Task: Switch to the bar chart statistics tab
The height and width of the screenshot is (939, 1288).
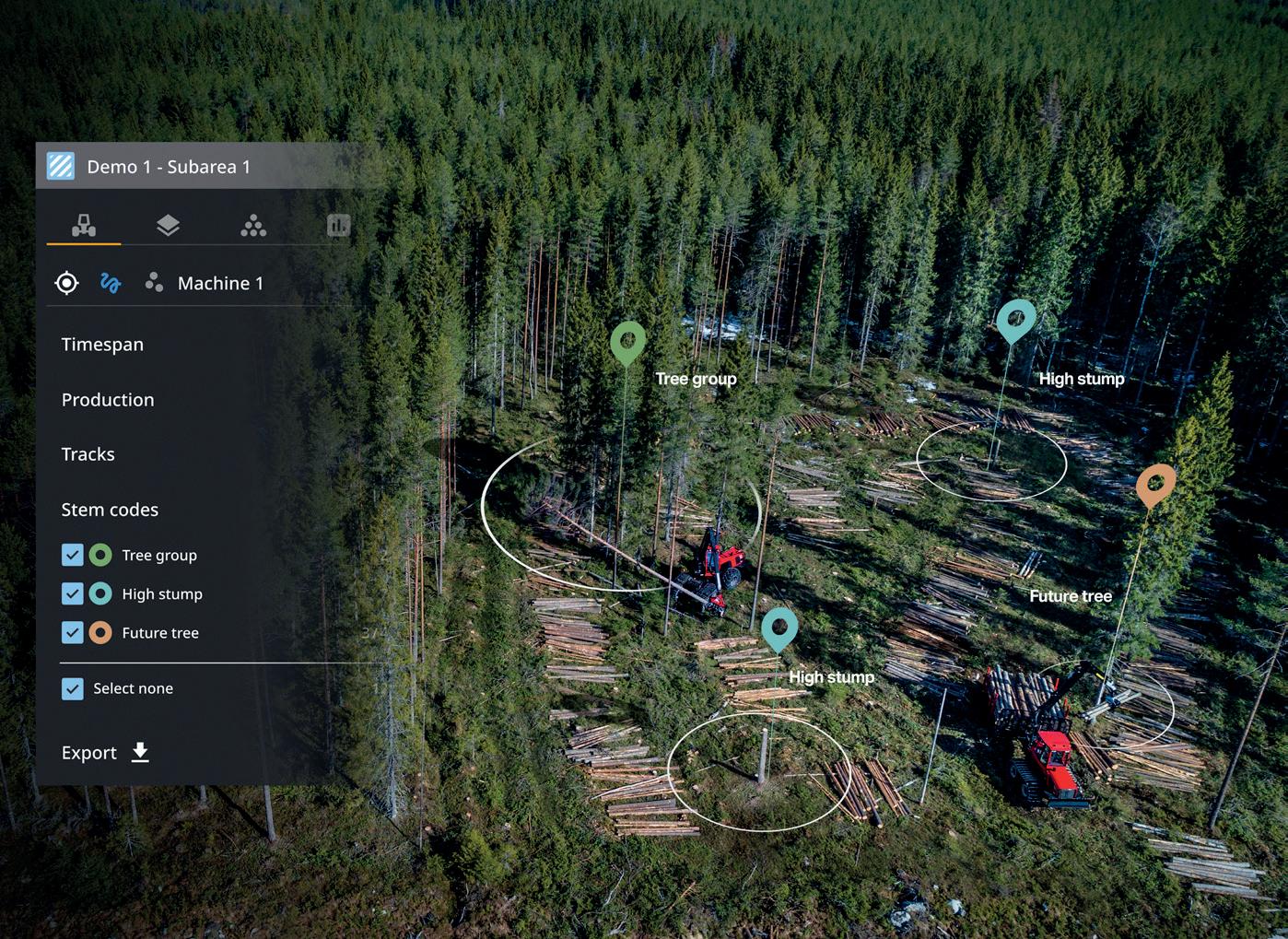Action: (338, 226)
